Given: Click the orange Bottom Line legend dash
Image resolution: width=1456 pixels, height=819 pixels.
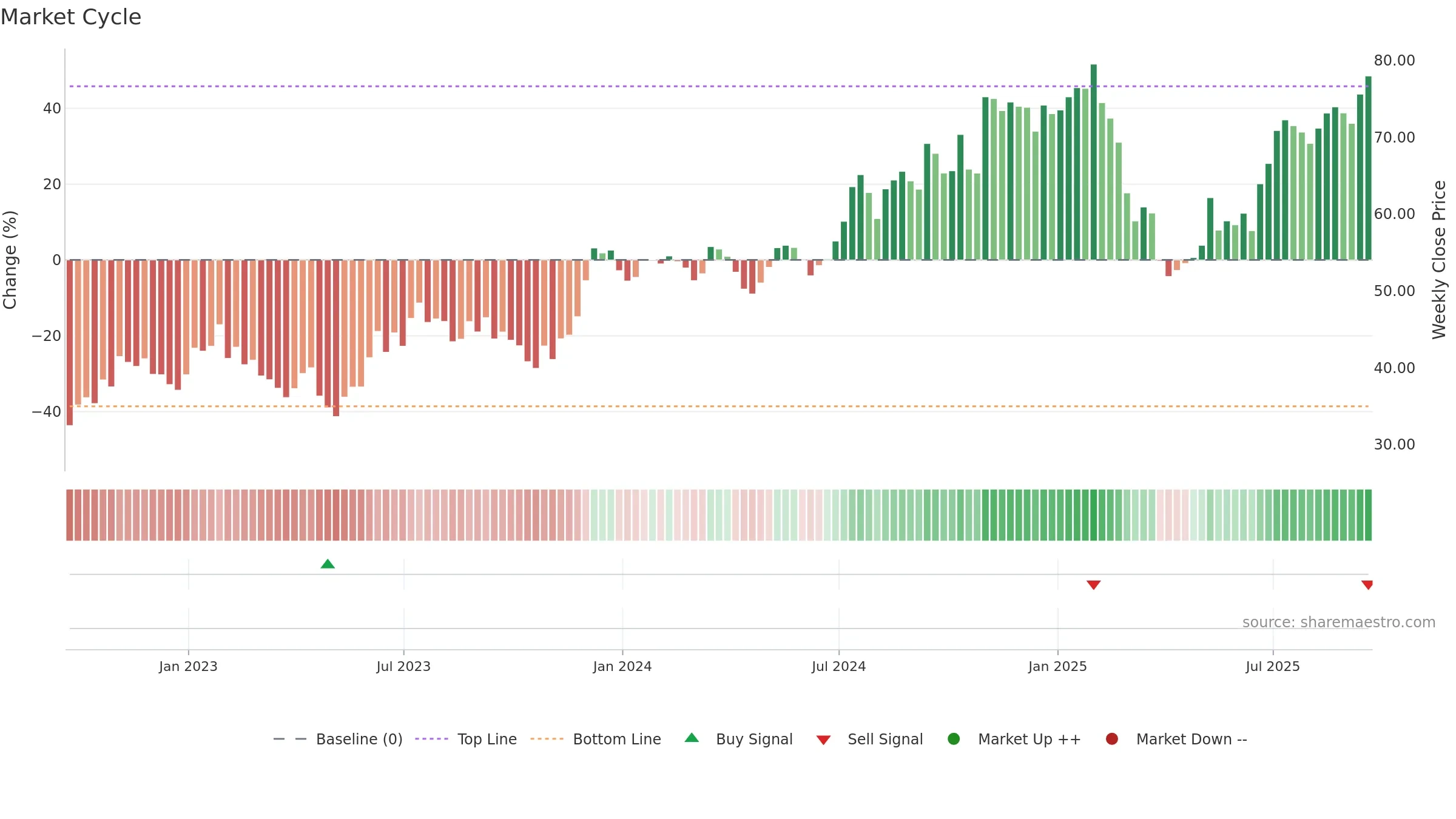Looking at the screenshot, I should click(547, 739).
